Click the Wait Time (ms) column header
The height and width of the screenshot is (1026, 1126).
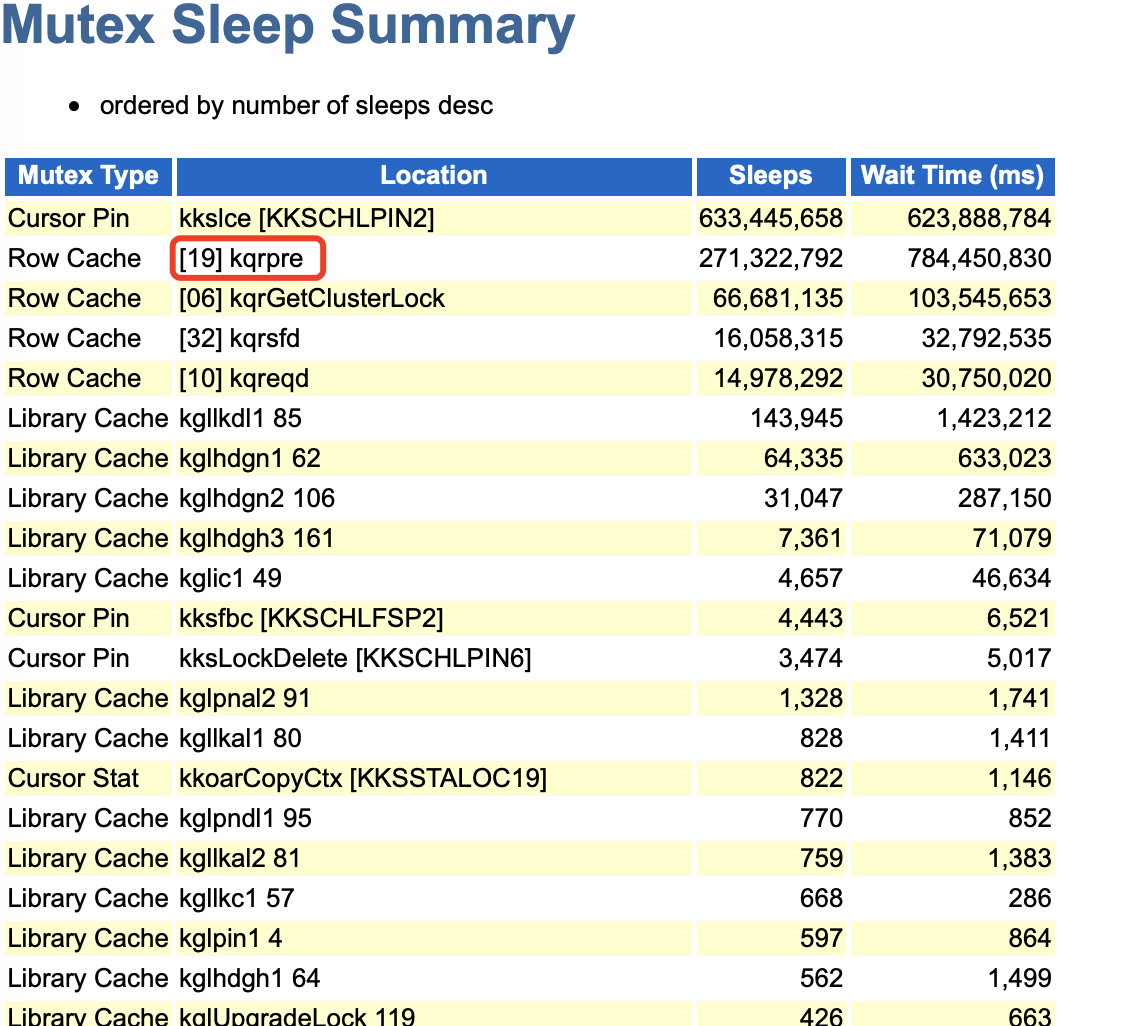(x=951, y=176)
